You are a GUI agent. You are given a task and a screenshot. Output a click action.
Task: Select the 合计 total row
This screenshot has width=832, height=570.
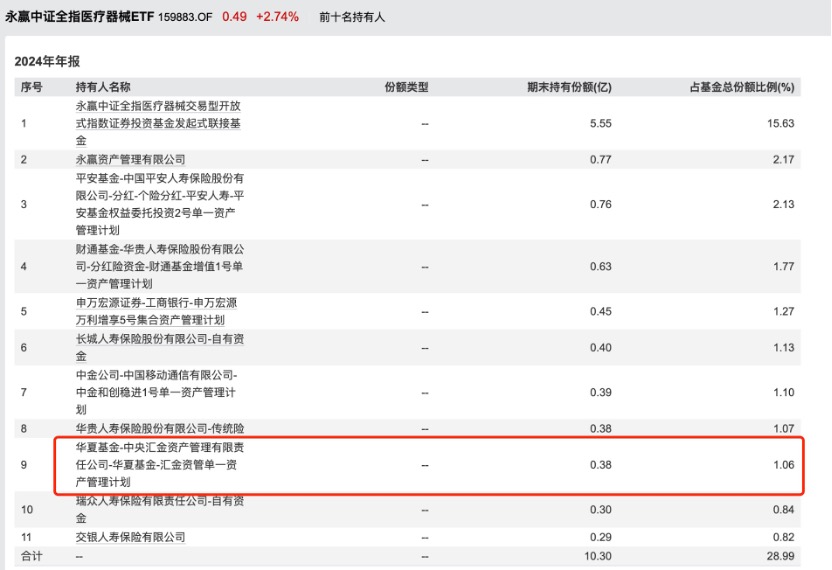pos(408,556)
